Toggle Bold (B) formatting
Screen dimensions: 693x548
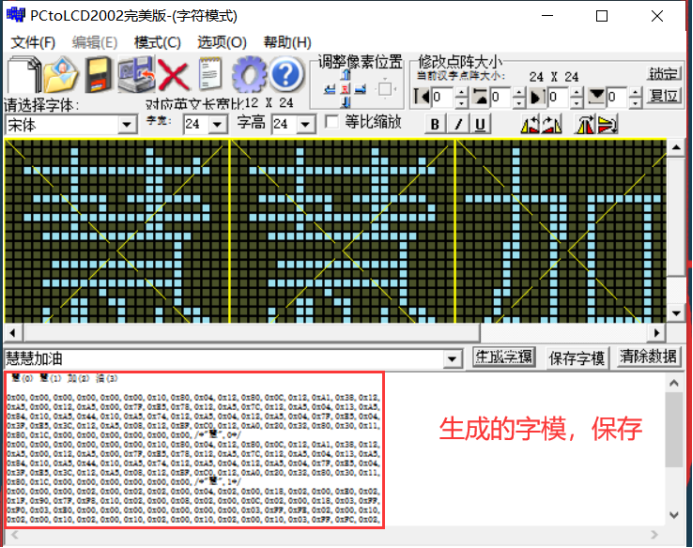pos(435,124)
